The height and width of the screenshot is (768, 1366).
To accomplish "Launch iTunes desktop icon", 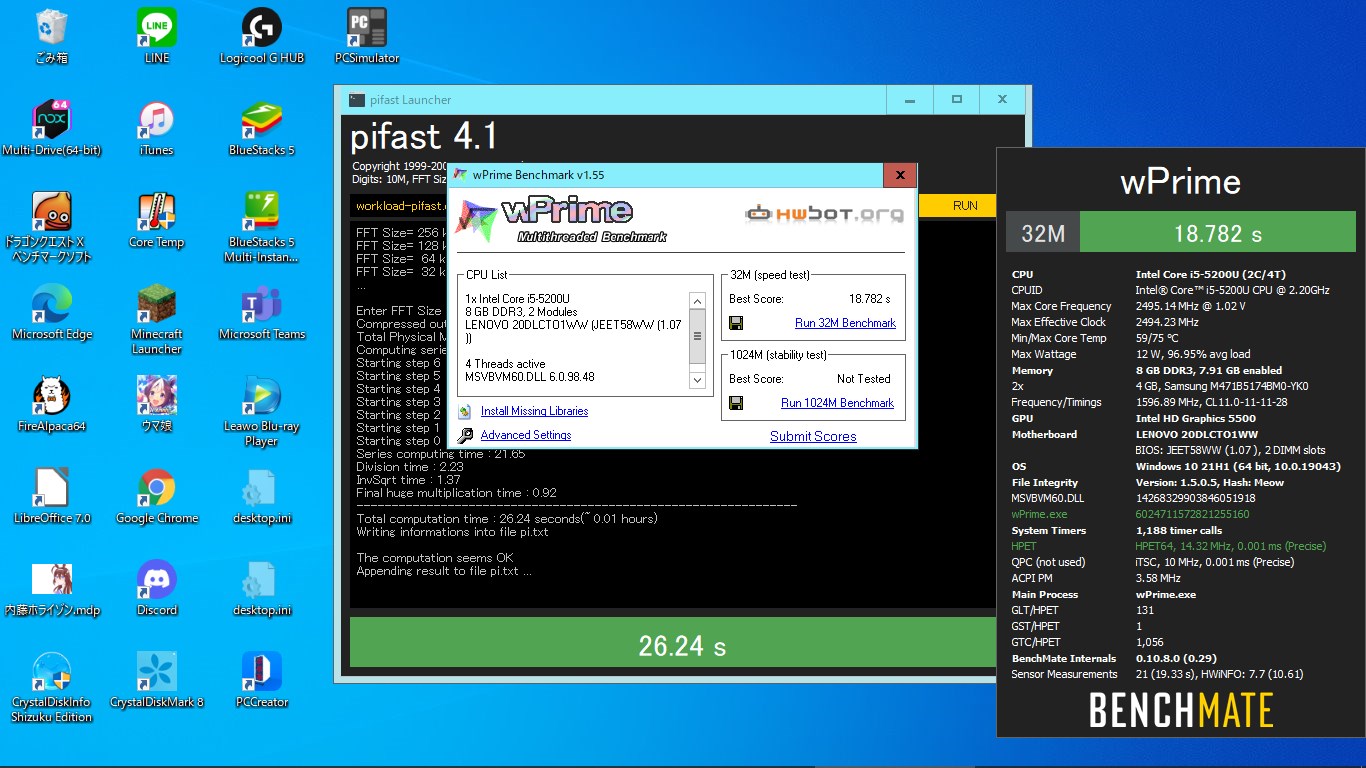I will click(x=157, y=128).
